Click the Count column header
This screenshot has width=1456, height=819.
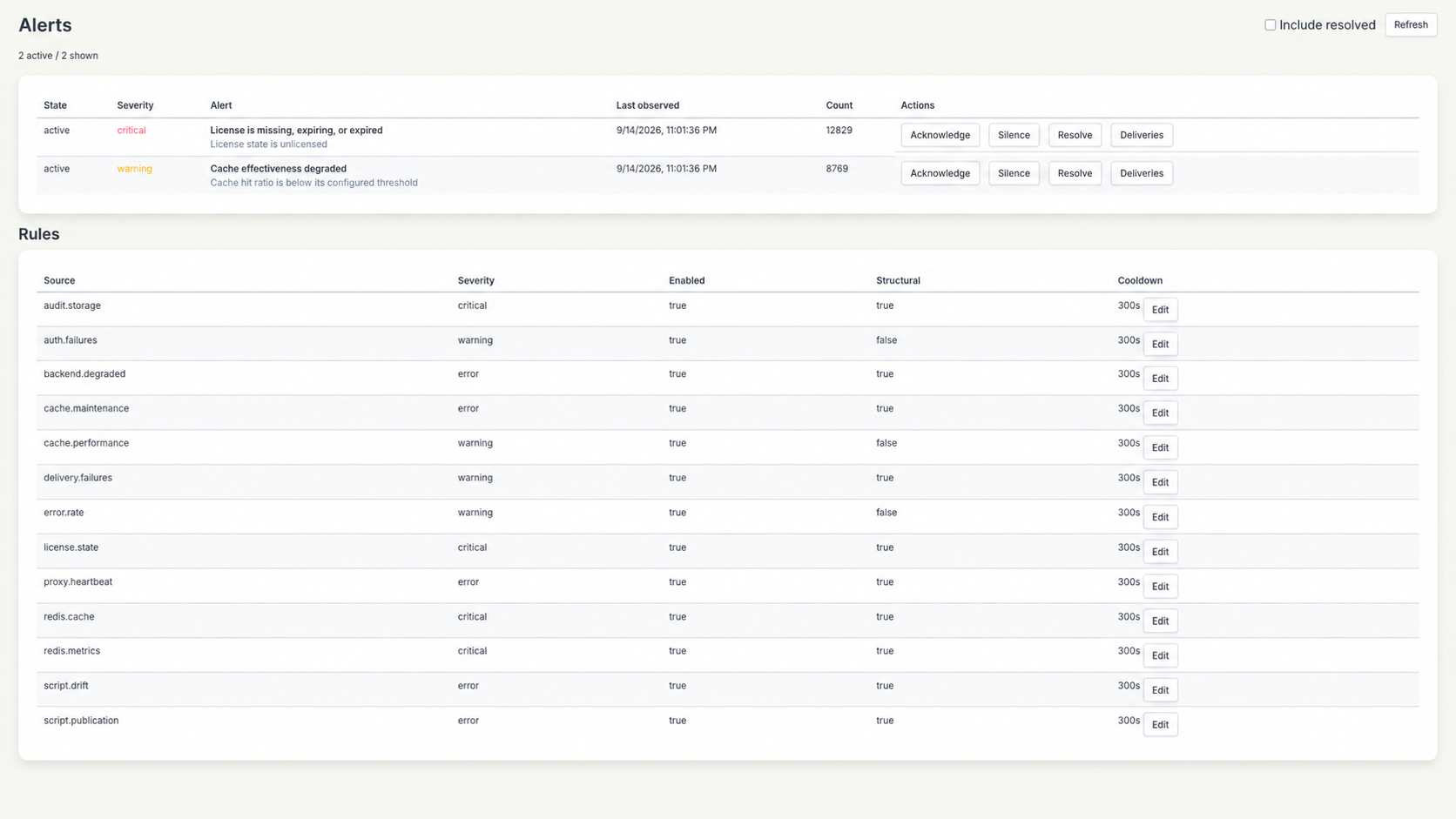[x=839, y=105]
